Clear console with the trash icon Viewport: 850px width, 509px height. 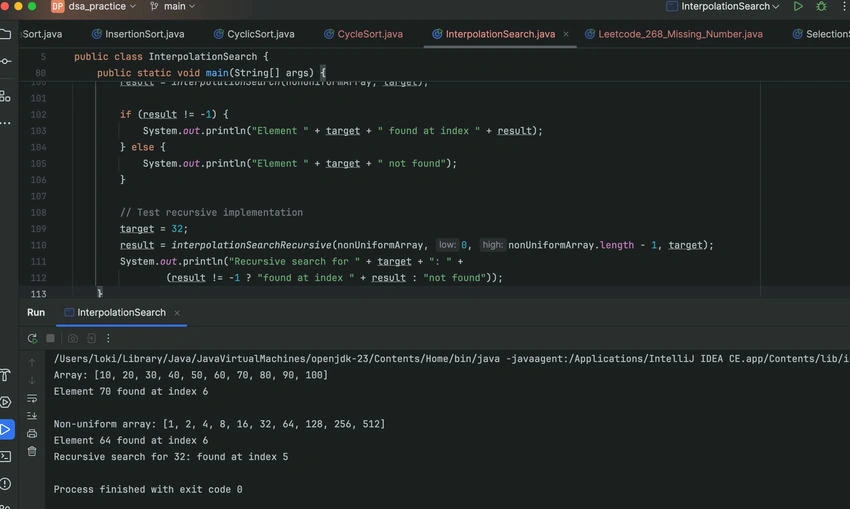pyautogui.click(x=32, y=451)
